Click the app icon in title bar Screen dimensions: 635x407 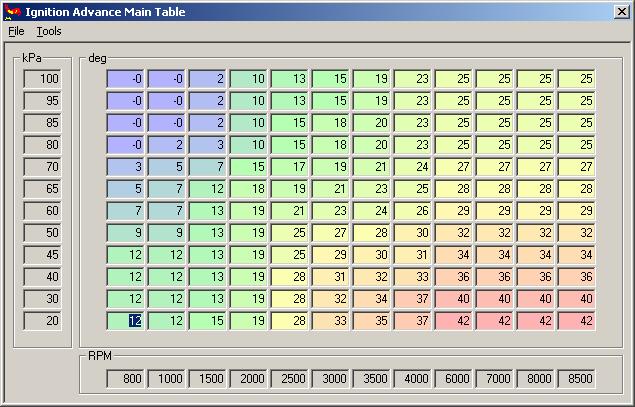click(x=12, y=12)
